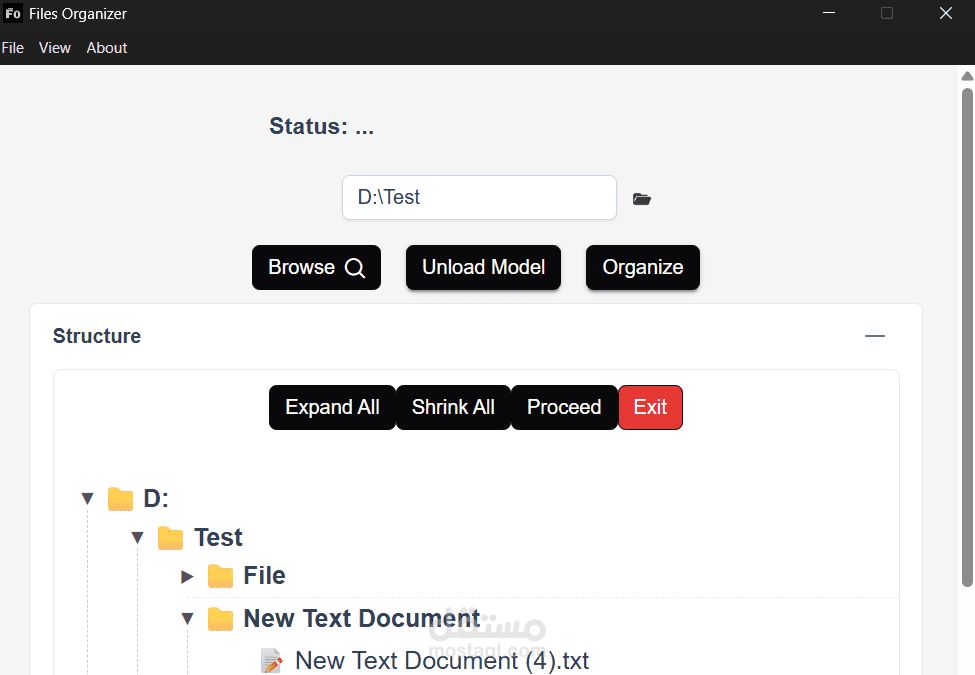Open the About menu
The image size is (975, 675).
click(x=107, y=48)
